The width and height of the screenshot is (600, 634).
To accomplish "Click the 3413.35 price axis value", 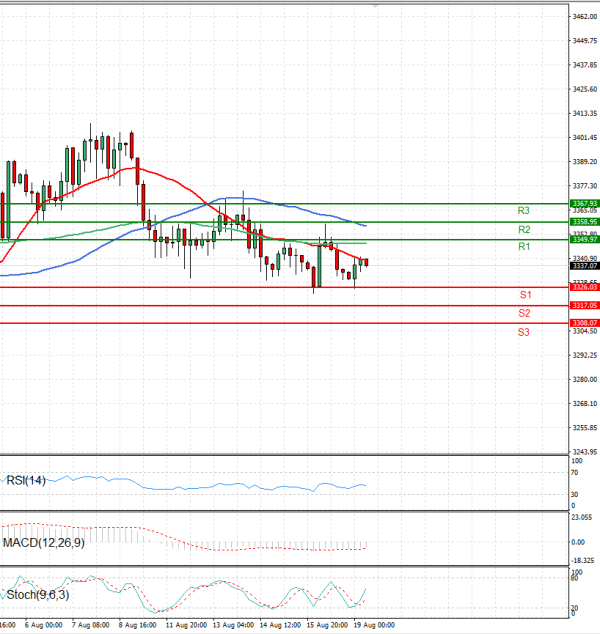I will click(x=585, y=113).
